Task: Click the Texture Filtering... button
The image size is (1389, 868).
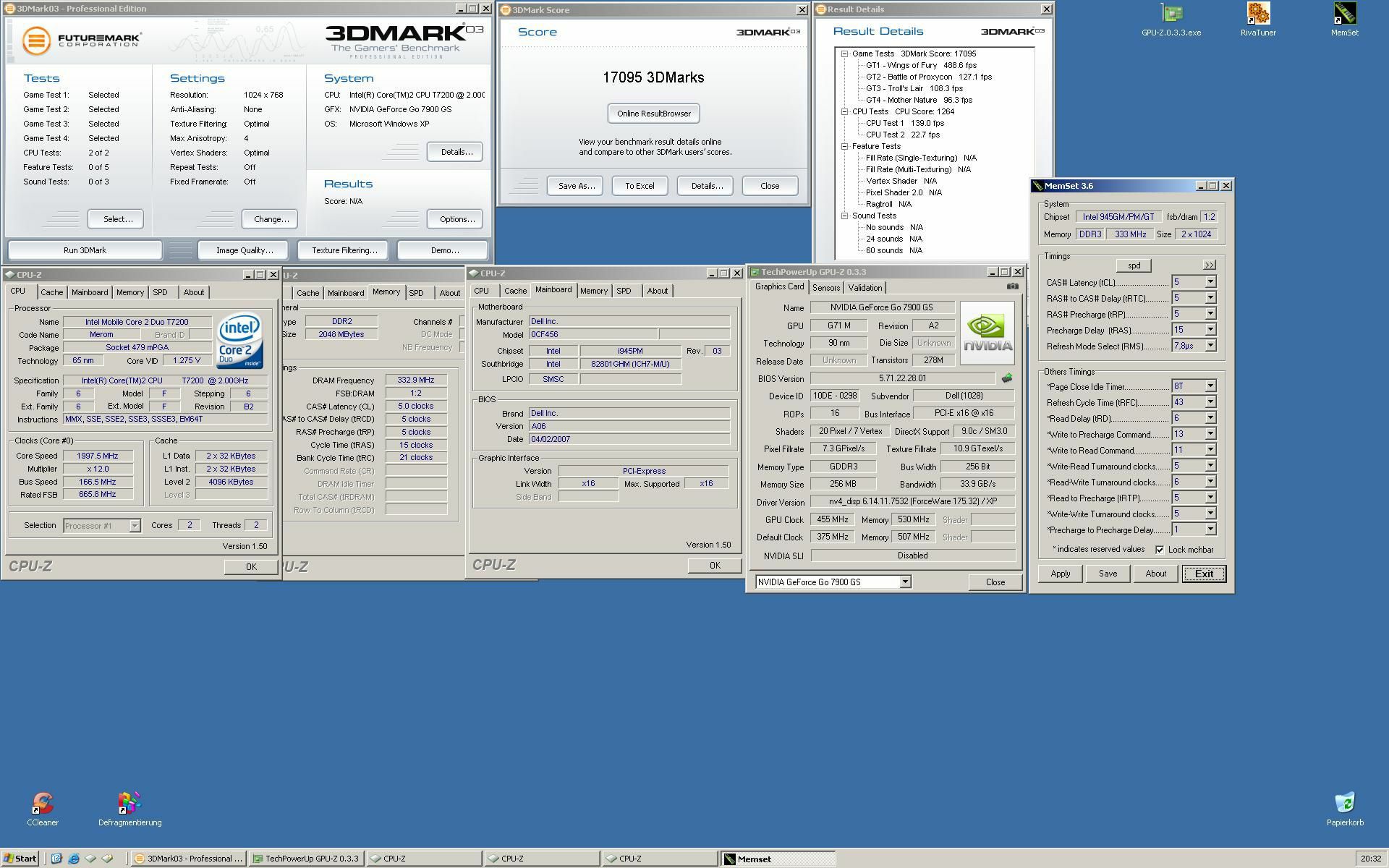Action: point(344,250)
